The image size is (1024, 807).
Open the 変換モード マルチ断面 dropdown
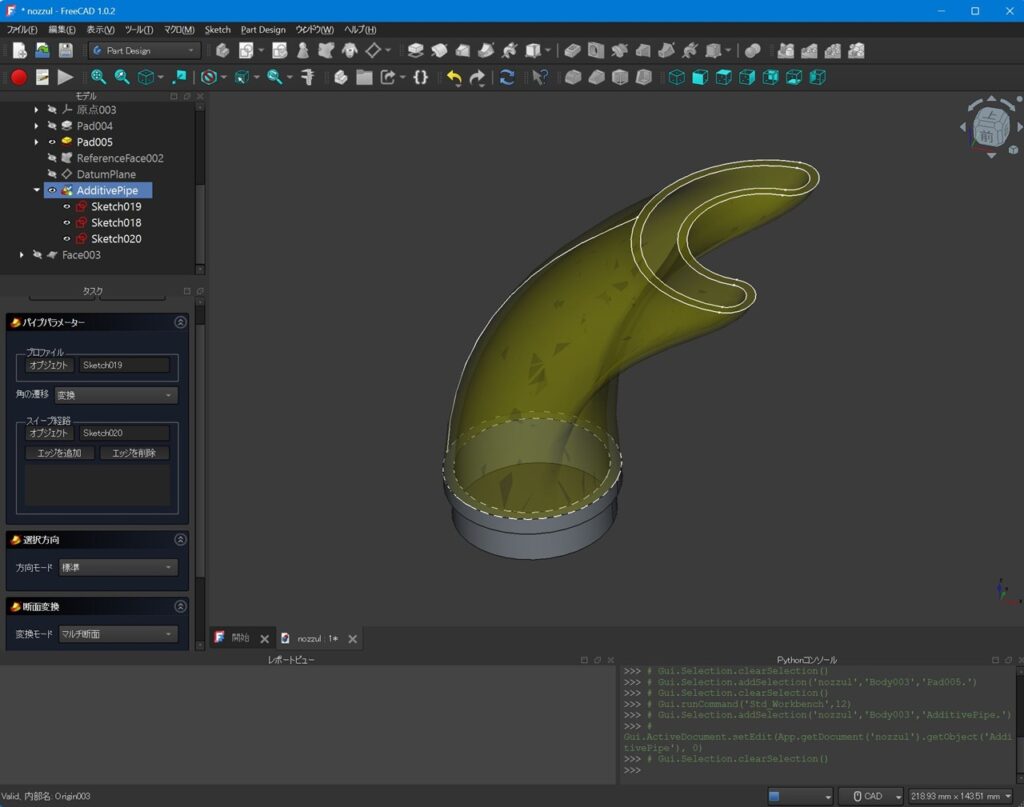coord(117,634)
